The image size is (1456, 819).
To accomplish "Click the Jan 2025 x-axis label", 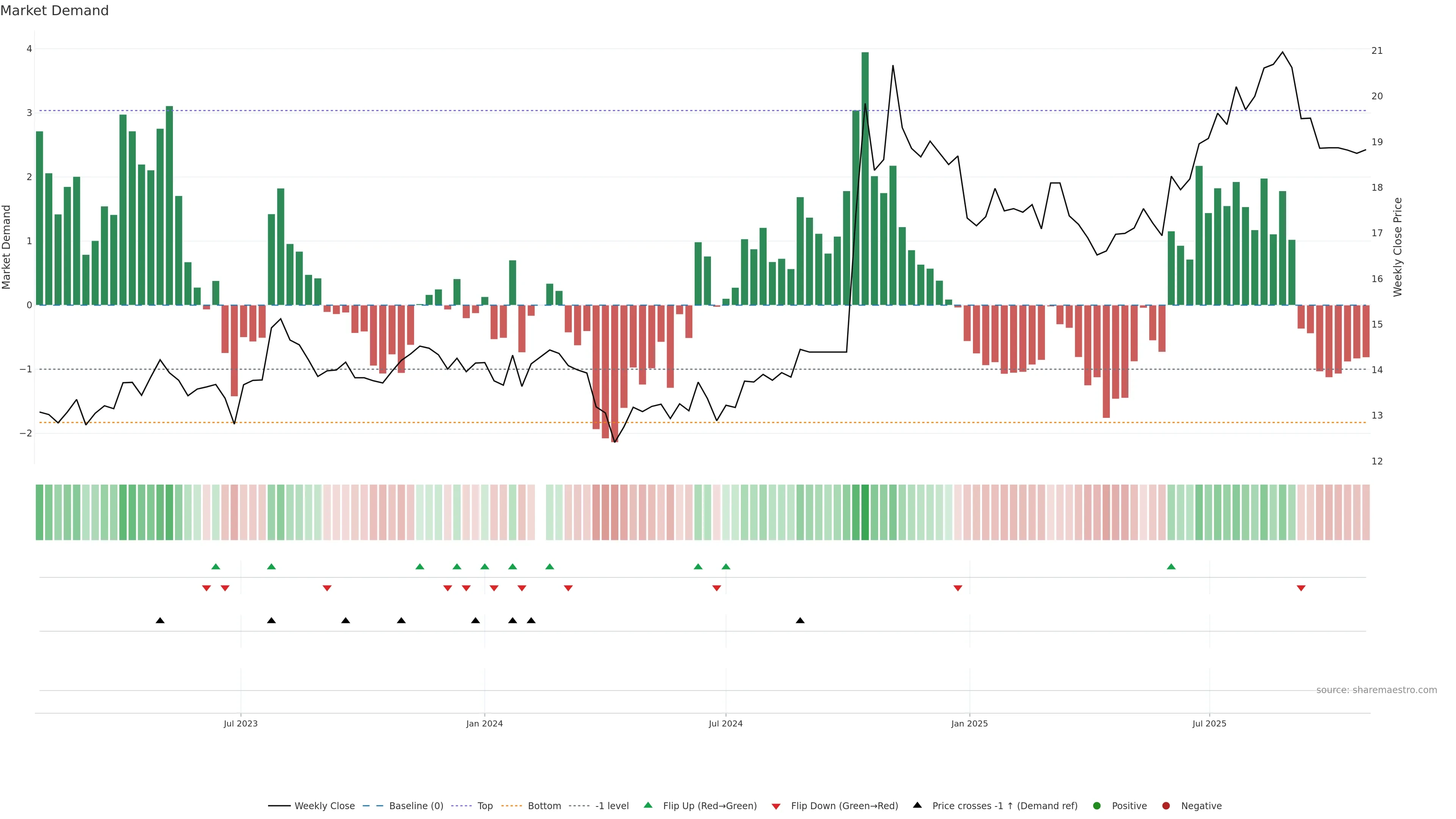I will tap(970, 723).
